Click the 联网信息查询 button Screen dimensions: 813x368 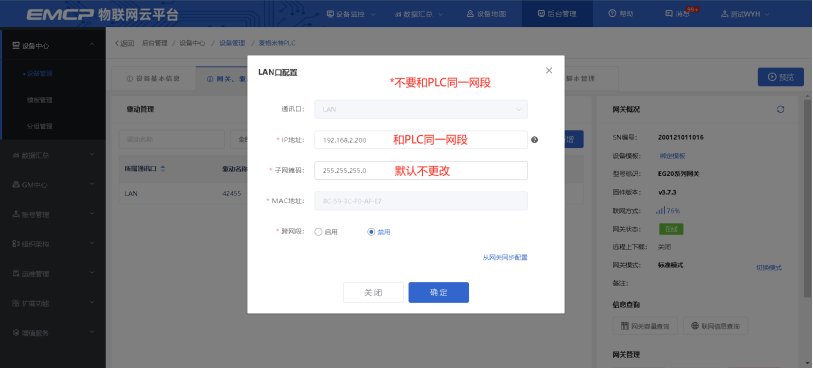[716, 327]
